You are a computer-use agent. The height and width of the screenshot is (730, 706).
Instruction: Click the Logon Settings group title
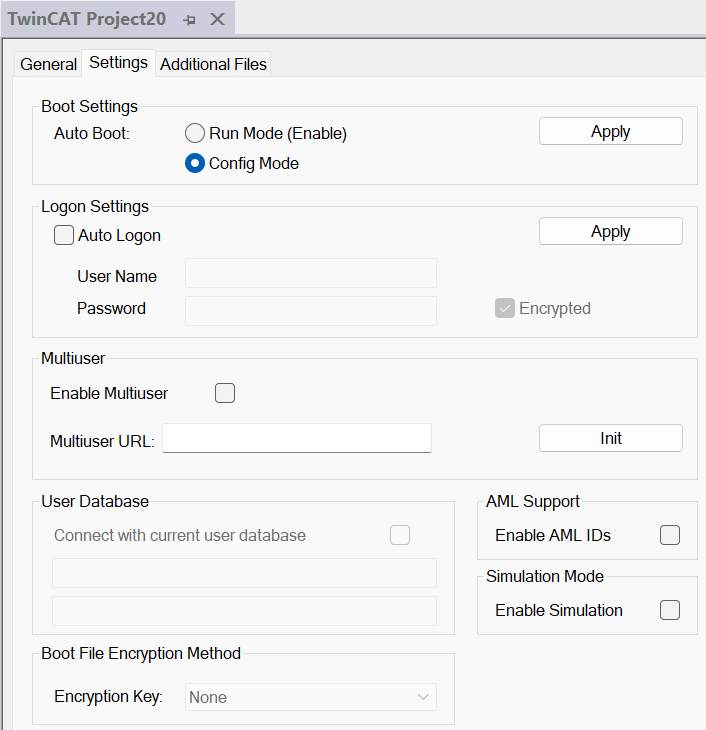coord(95,207)
